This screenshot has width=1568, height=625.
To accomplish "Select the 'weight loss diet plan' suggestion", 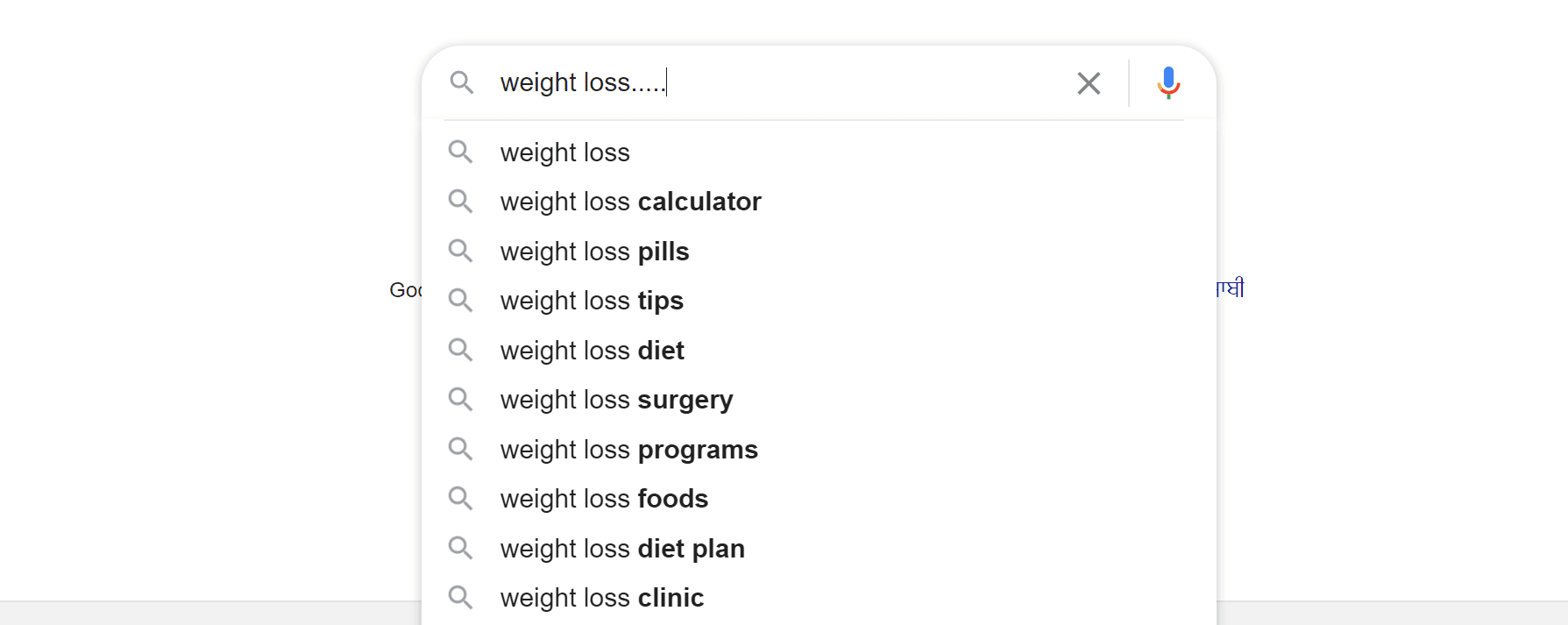I will (622, 549).
